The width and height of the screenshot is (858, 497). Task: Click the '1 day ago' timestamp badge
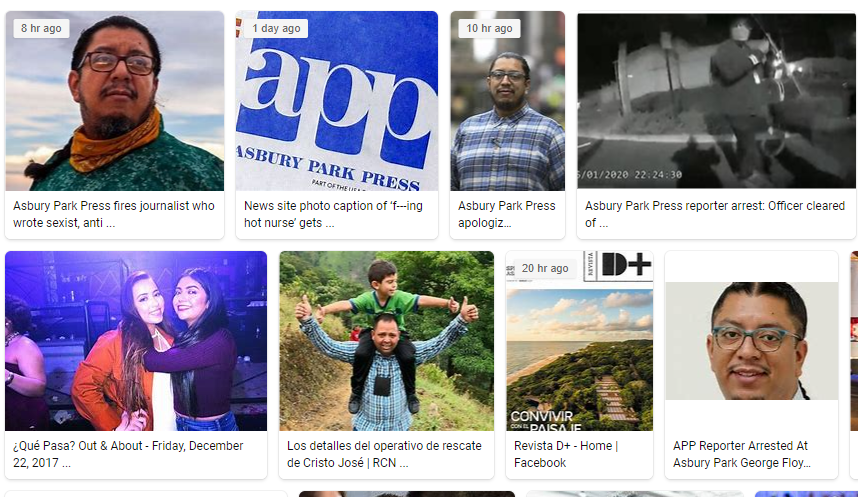[276, 28]
